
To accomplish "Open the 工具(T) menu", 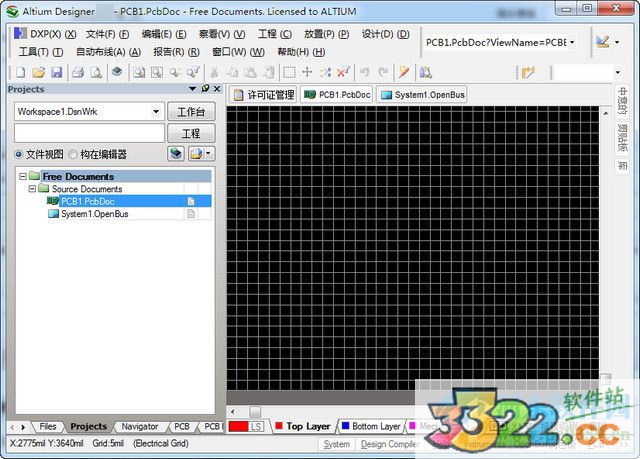I will [x=41, y=52].
